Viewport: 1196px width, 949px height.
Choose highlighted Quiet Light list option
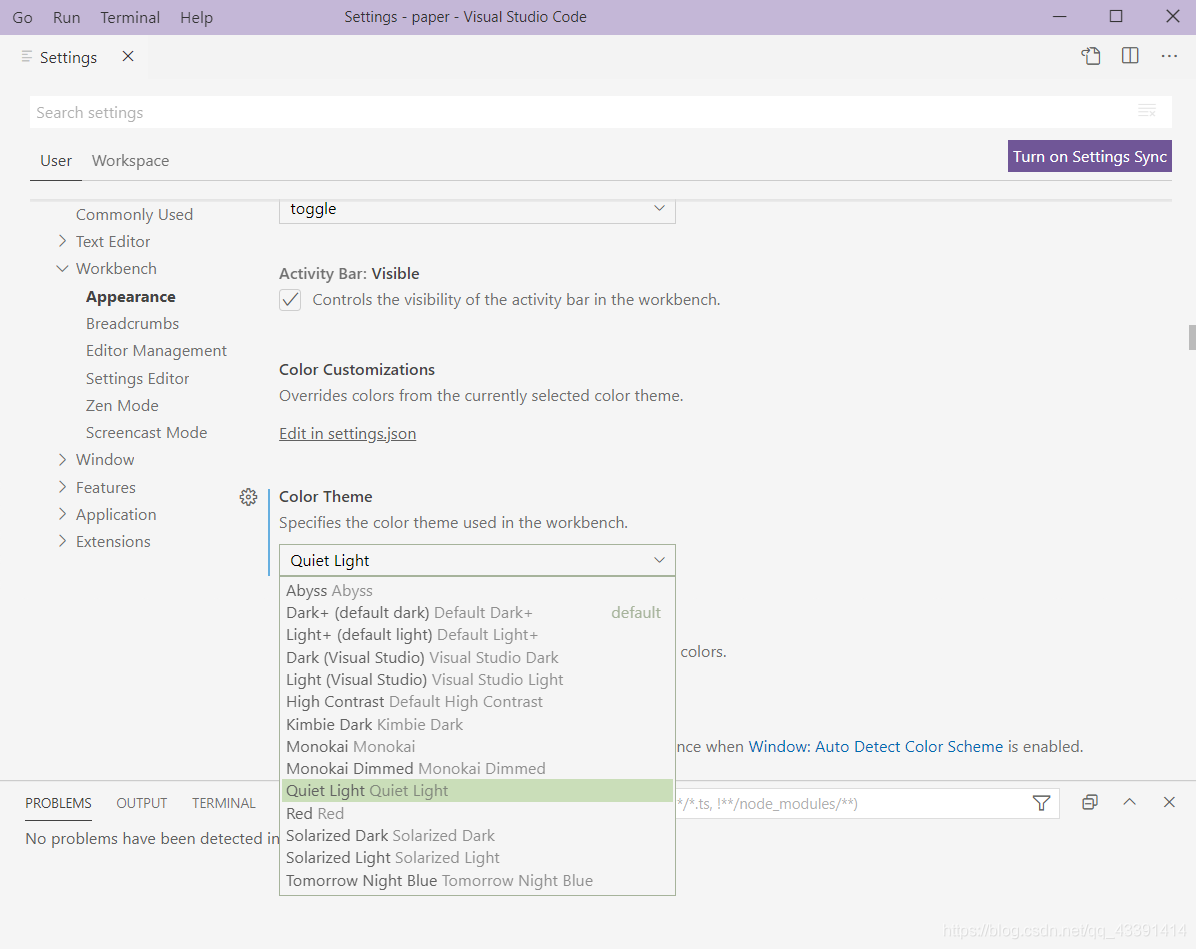click(477, 791)
